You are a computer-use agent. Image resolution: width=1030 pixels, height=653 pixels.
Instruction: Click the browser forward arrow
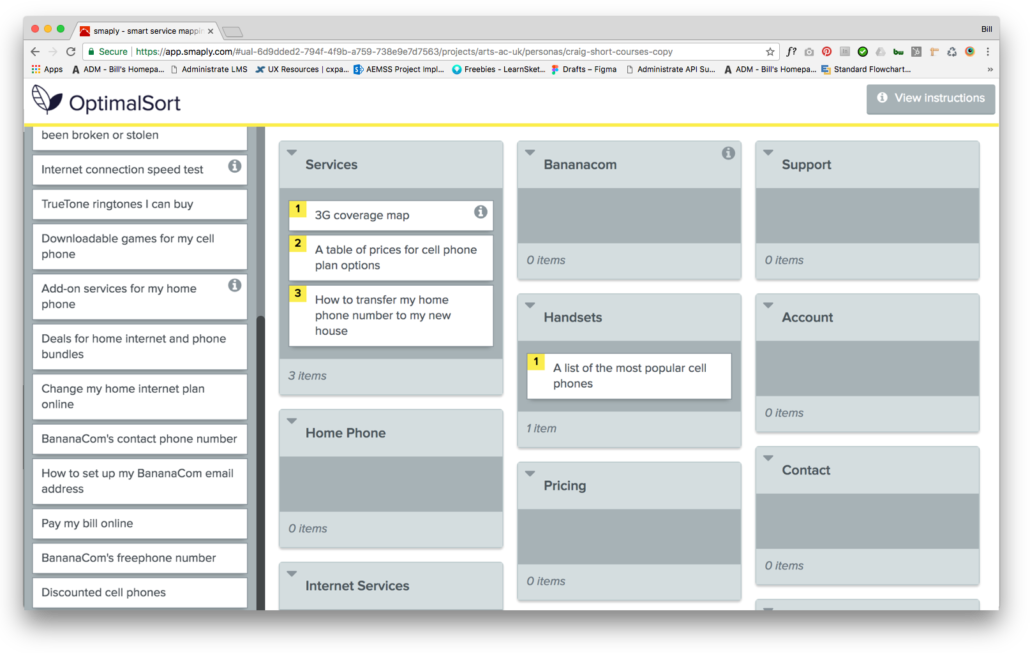[x=53, y=51]
